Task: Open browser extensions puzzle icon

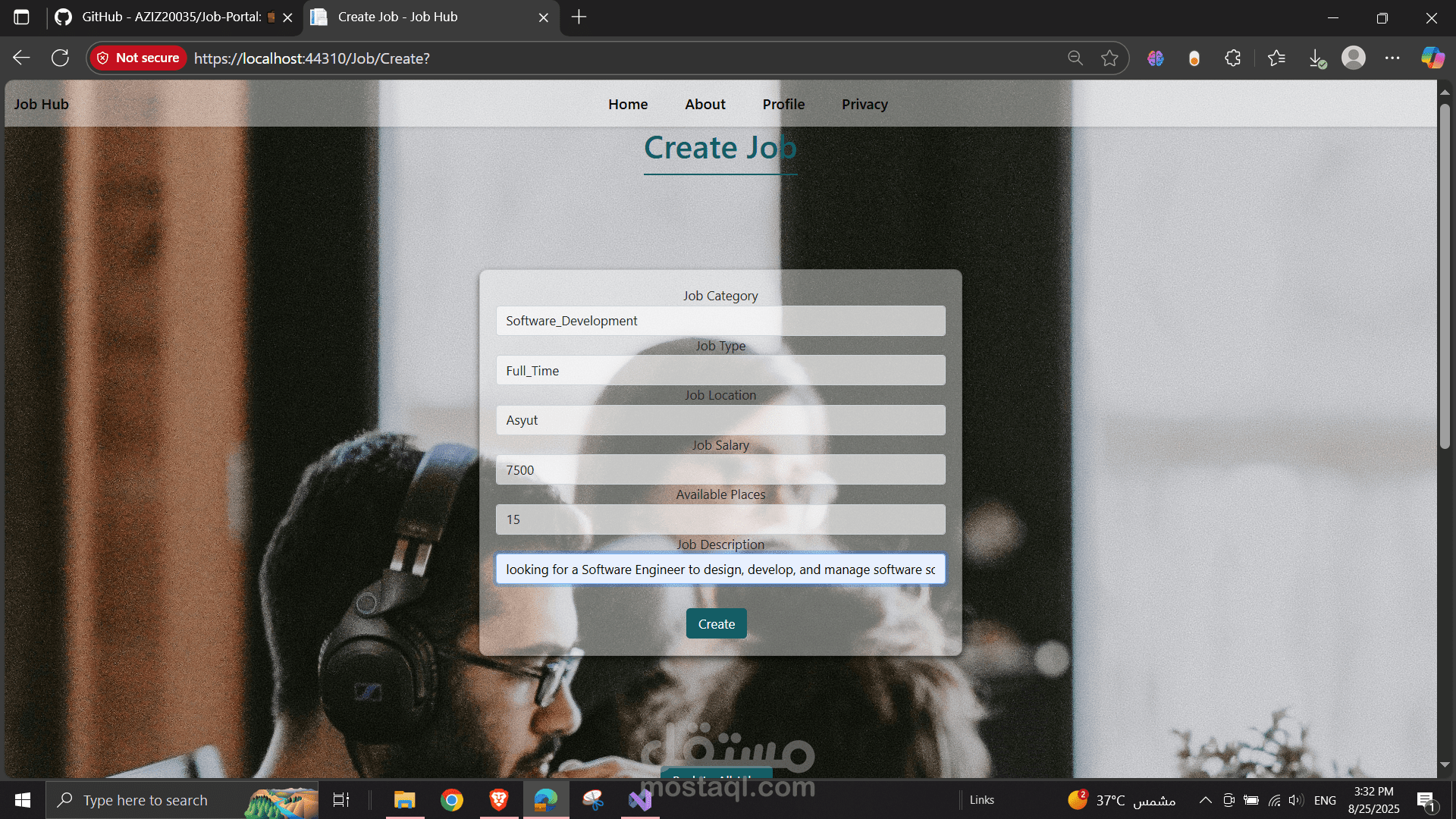Action: point(1233,58)
